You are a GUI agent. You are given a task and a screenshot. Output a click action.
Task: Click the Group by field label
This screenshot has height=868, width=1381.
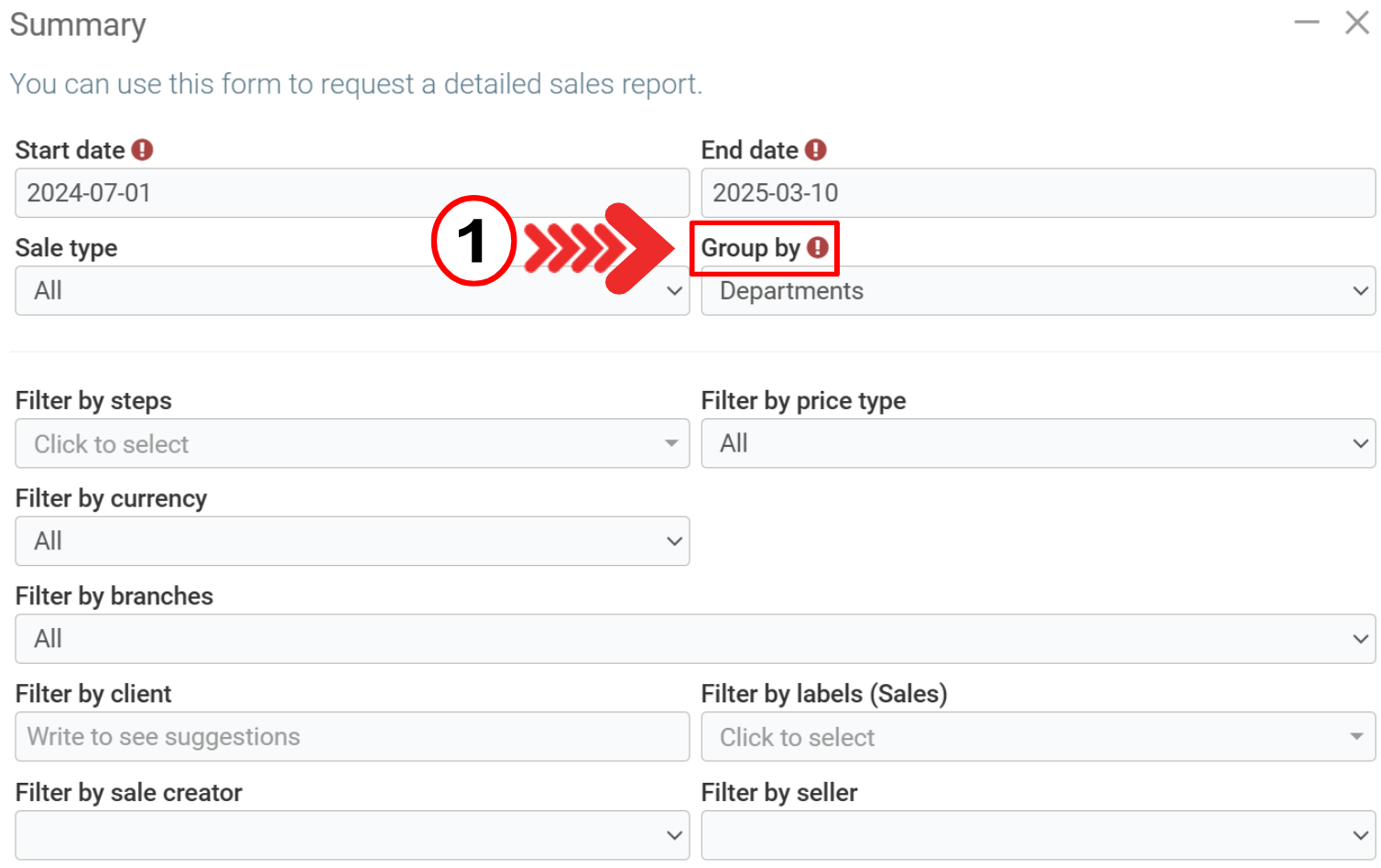click(x=750, y=248)
